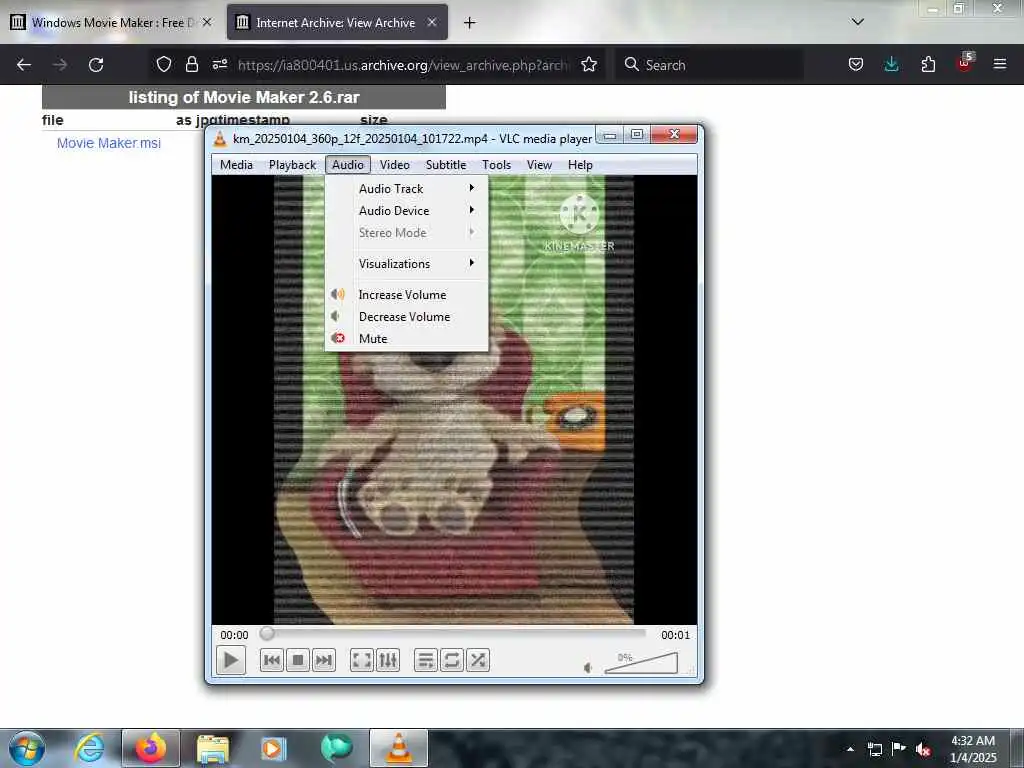Viewport: 1024px width, 768px height.
Task: Close the Internet Archive View Archive tab
Action: [432, 22]
